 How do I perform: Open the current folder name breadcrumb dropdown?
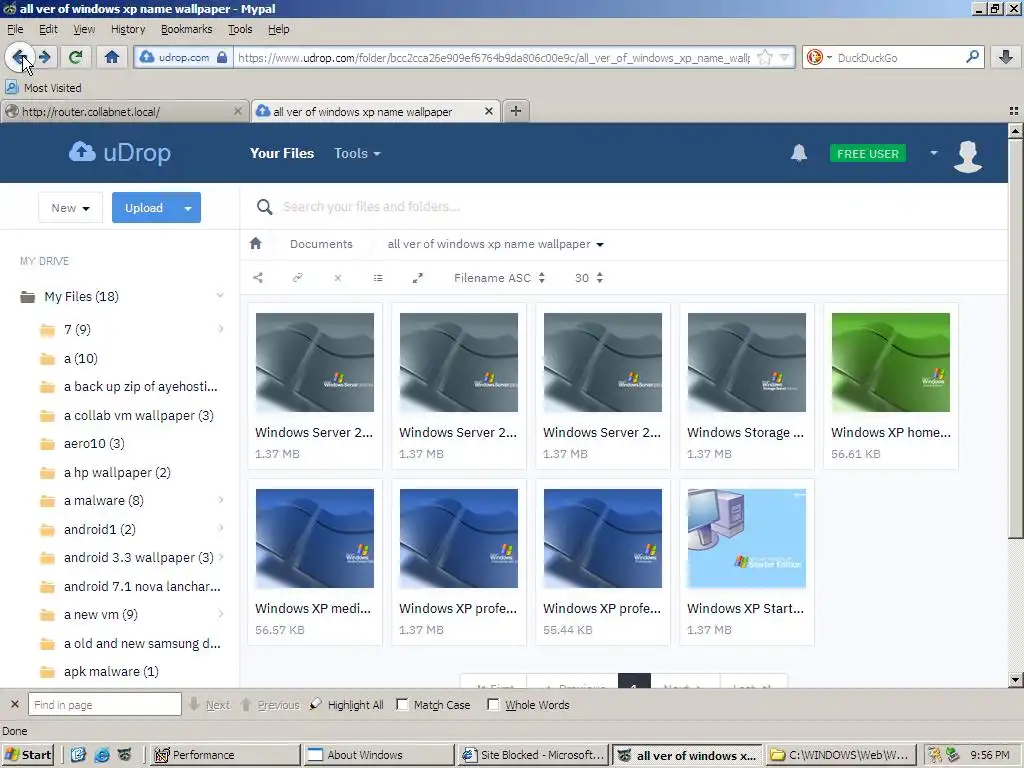496,244
